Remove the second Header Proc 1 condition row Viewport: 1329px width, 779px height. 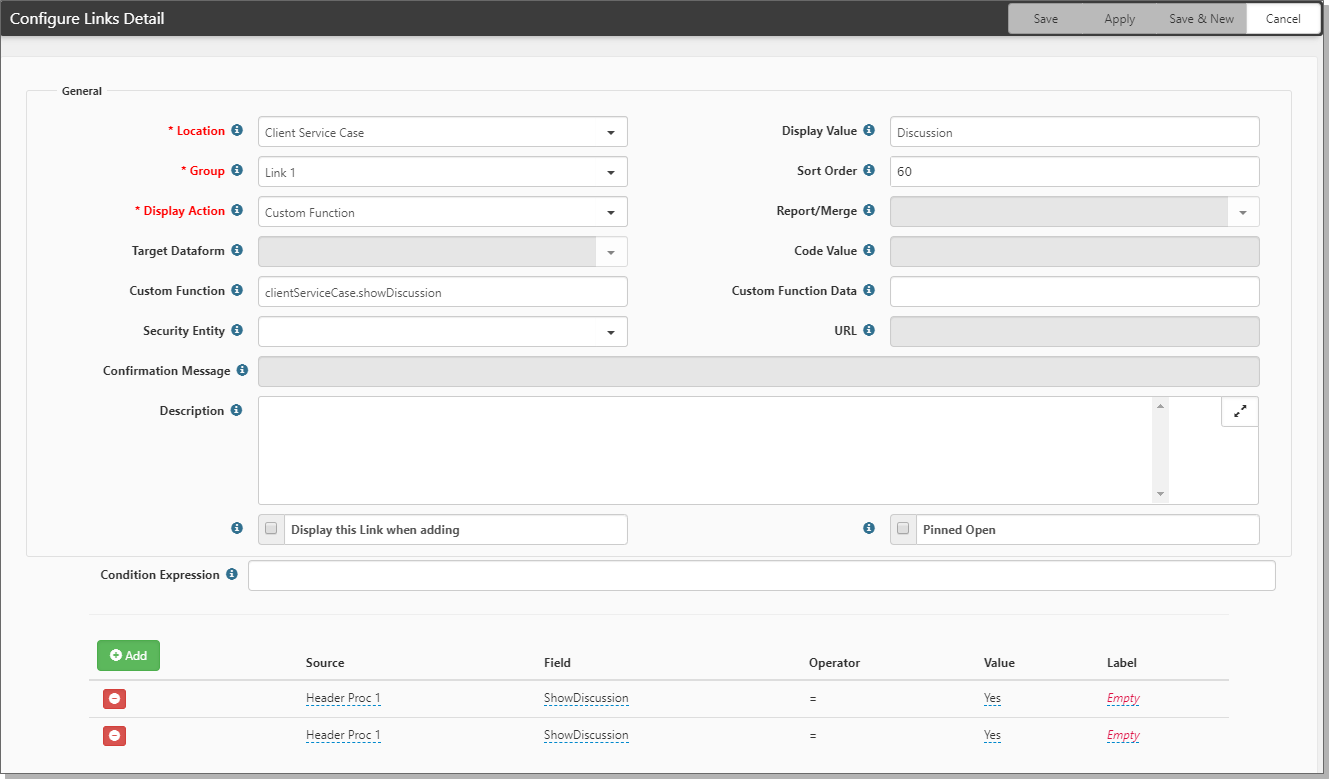114,736
